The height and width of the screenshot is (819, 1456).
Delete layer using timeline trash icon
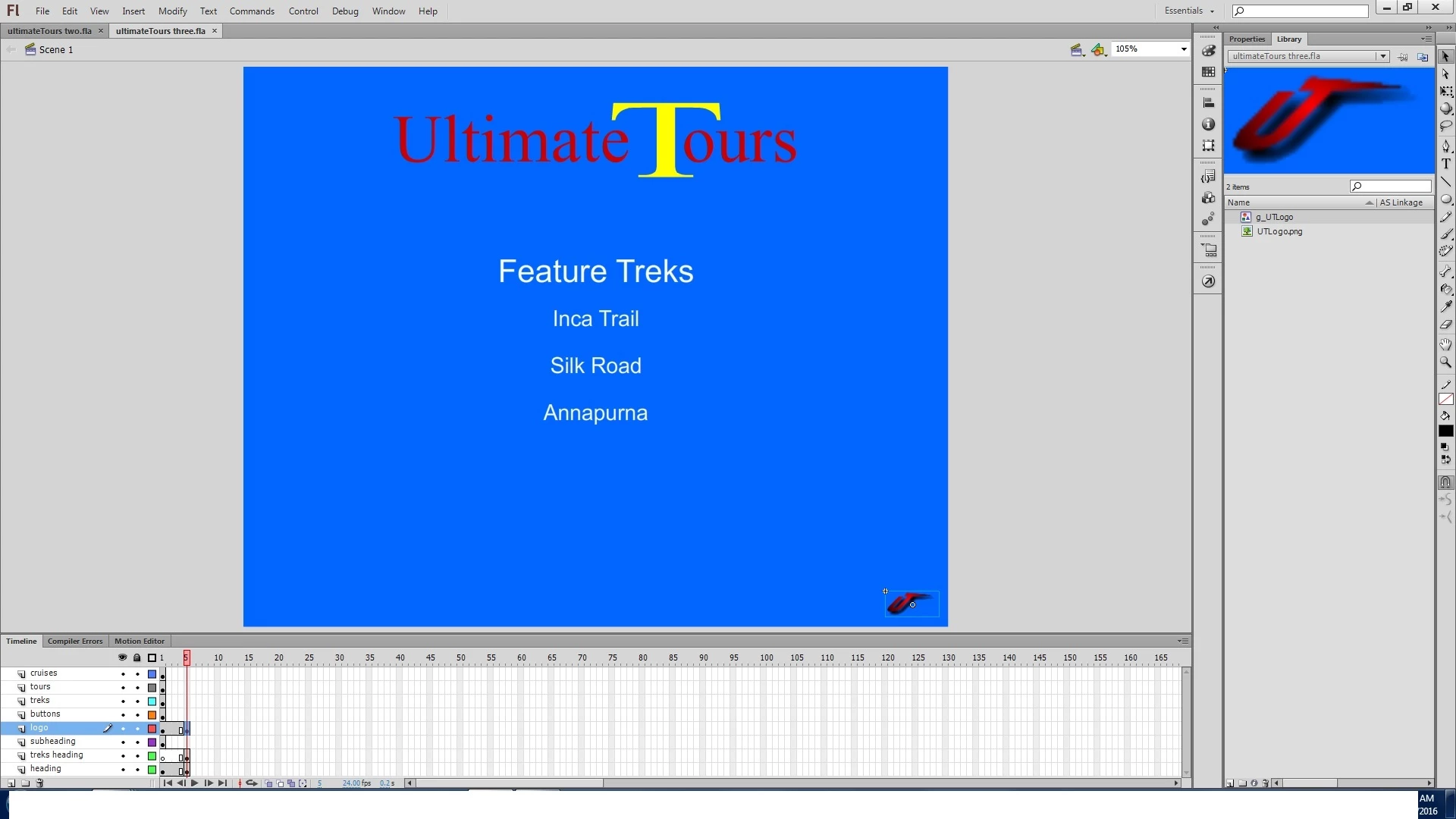40,783
